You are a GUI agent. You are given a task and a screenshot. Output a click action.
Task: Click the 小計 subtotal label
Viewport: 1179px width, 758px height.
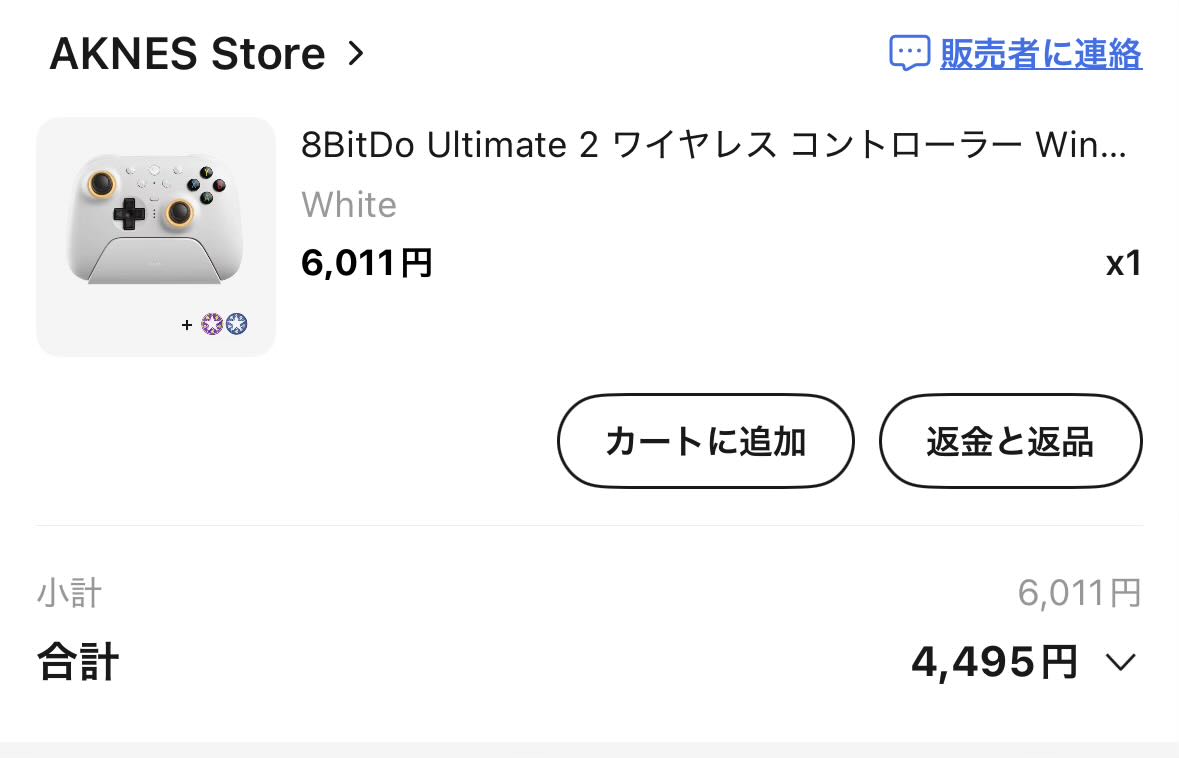coord(69,593)
